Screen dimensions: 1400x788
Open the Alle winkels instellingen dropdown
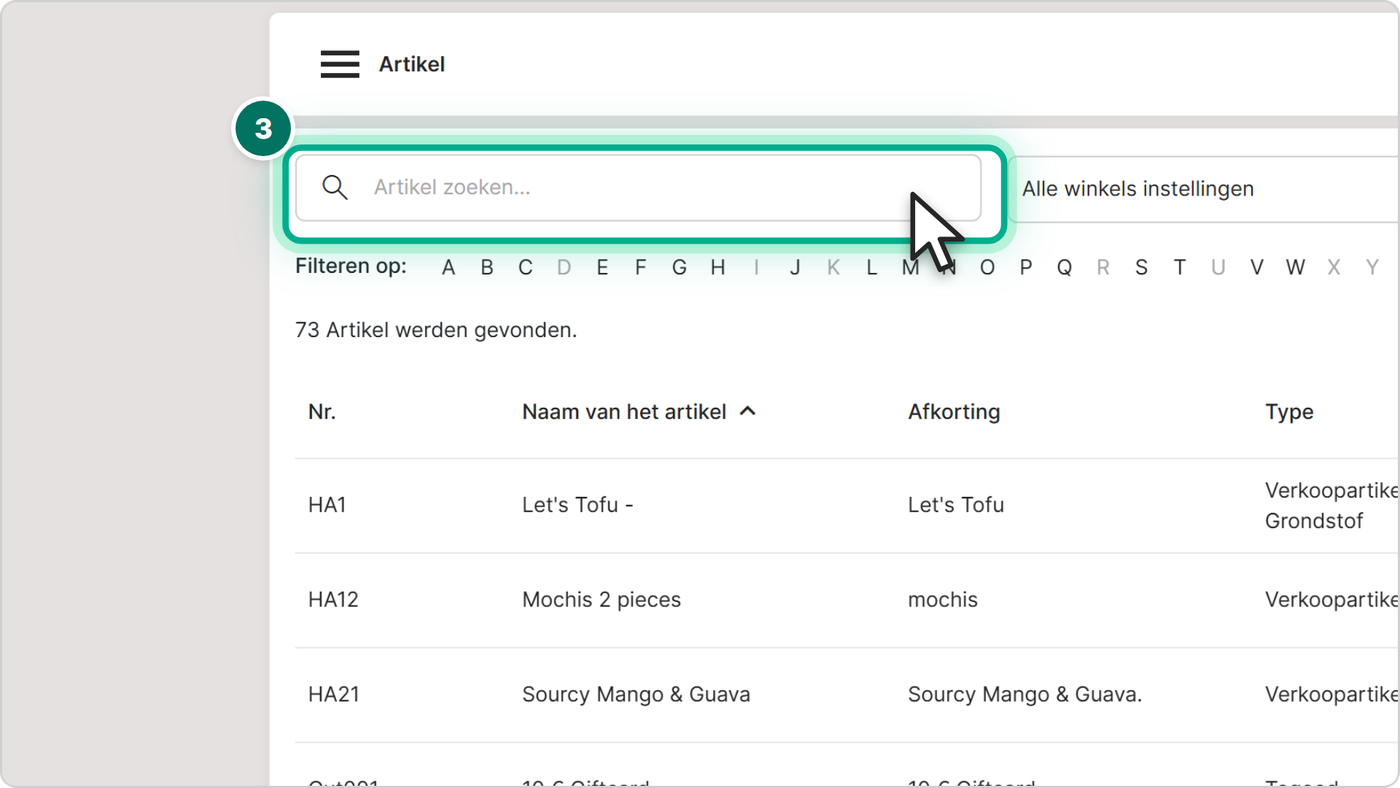point(1203,189)
